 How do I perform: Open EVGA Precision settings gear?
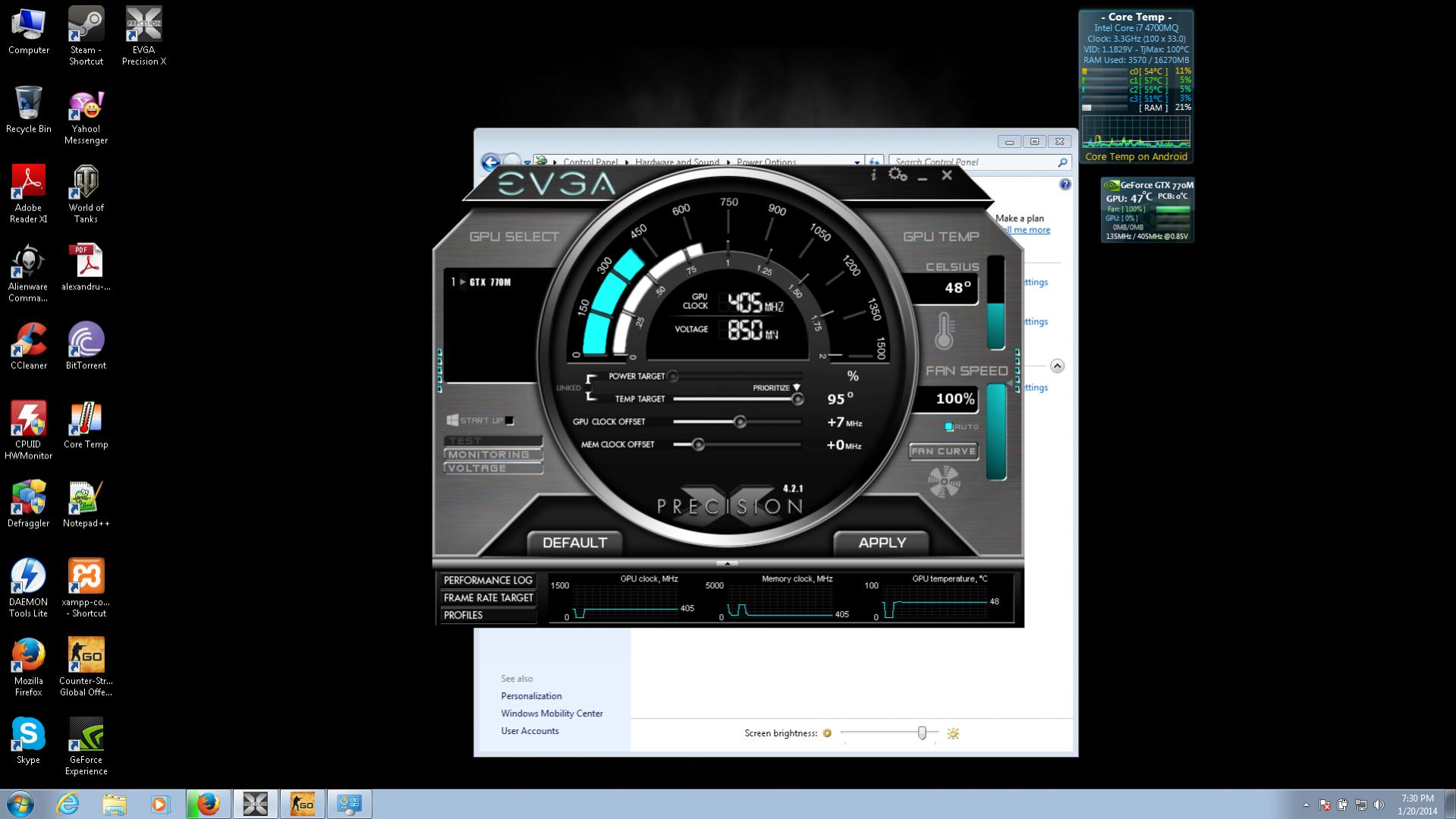click(x=898, y=175)
